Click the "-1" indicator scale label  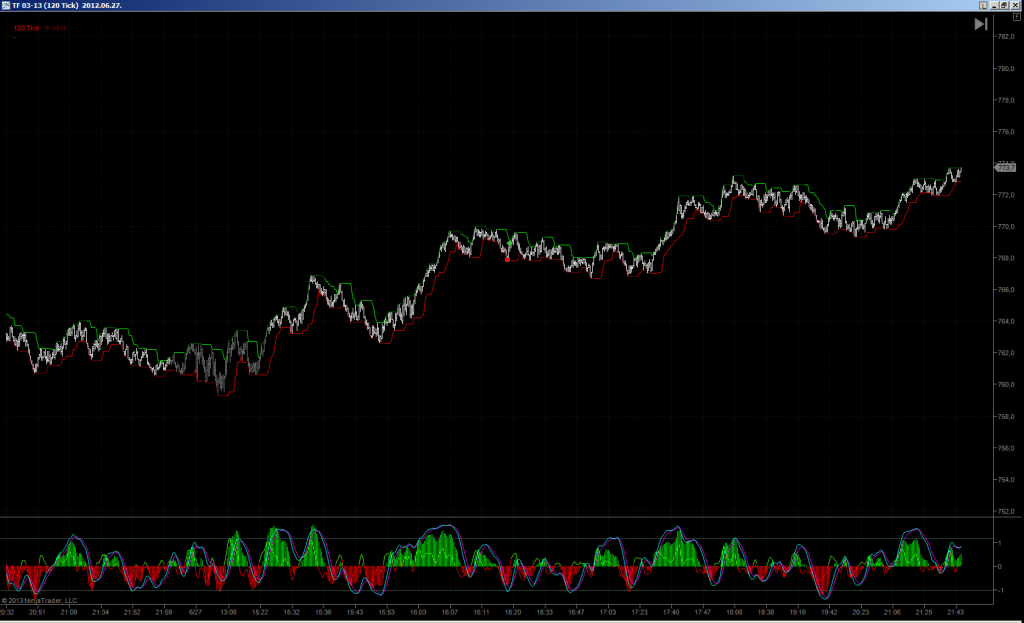[x=999, y=590]
